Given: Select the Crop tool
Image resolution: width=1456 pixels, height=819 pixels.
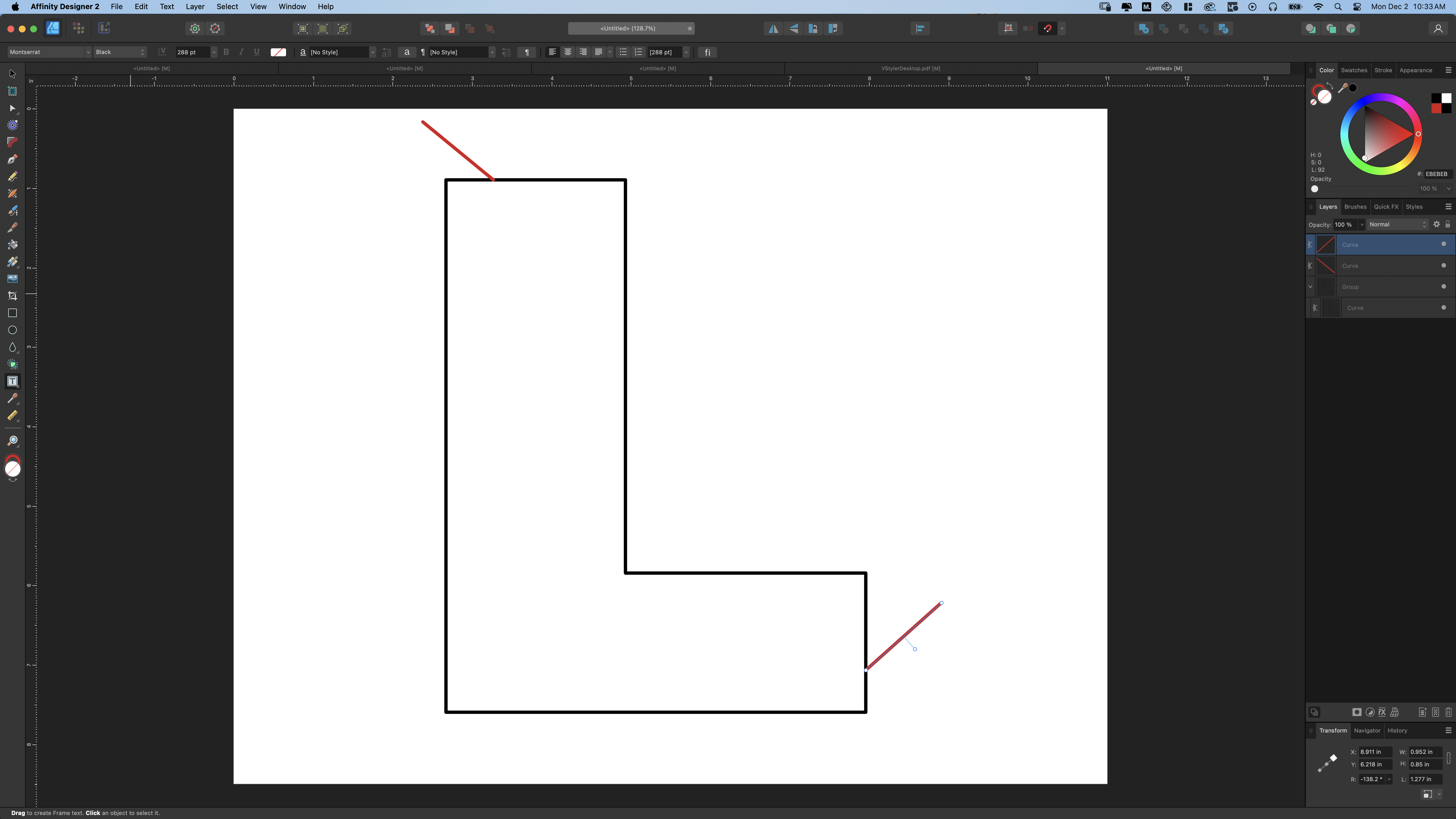Looking at the screenshot, I should [13, 296].
